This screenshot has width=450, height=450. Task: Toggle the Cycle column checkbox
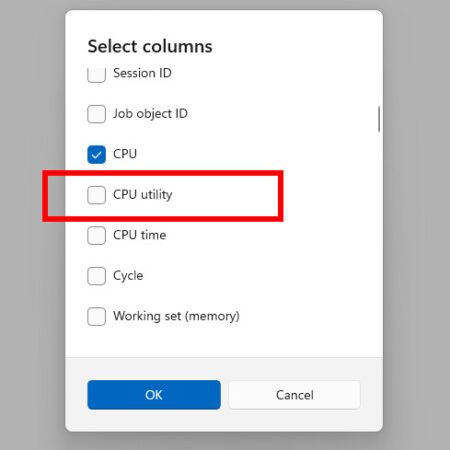tap(96, 276)
